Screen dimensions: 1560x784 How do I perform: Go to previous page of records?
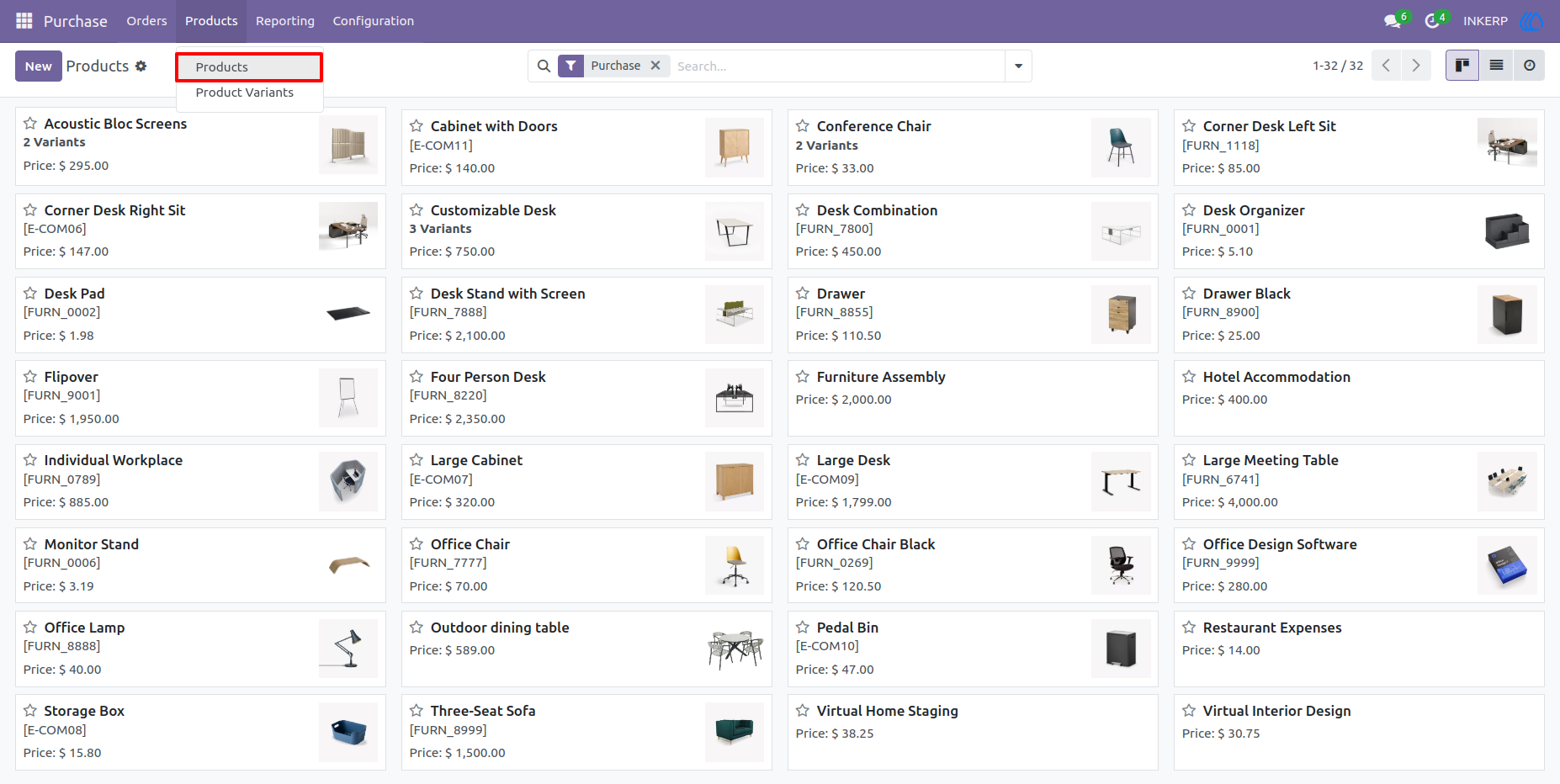(1386, 66)
